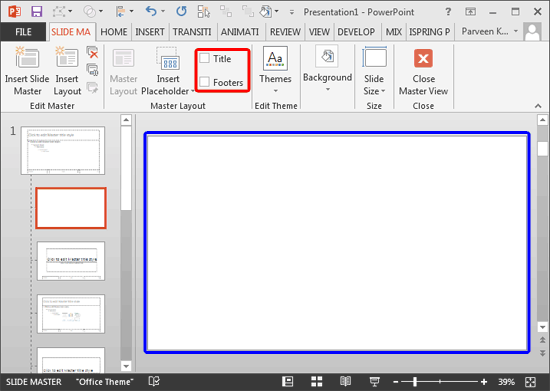The image size is (550, 391).
Task: Switch to the INSERT tab
Action: tap(150, 32)
